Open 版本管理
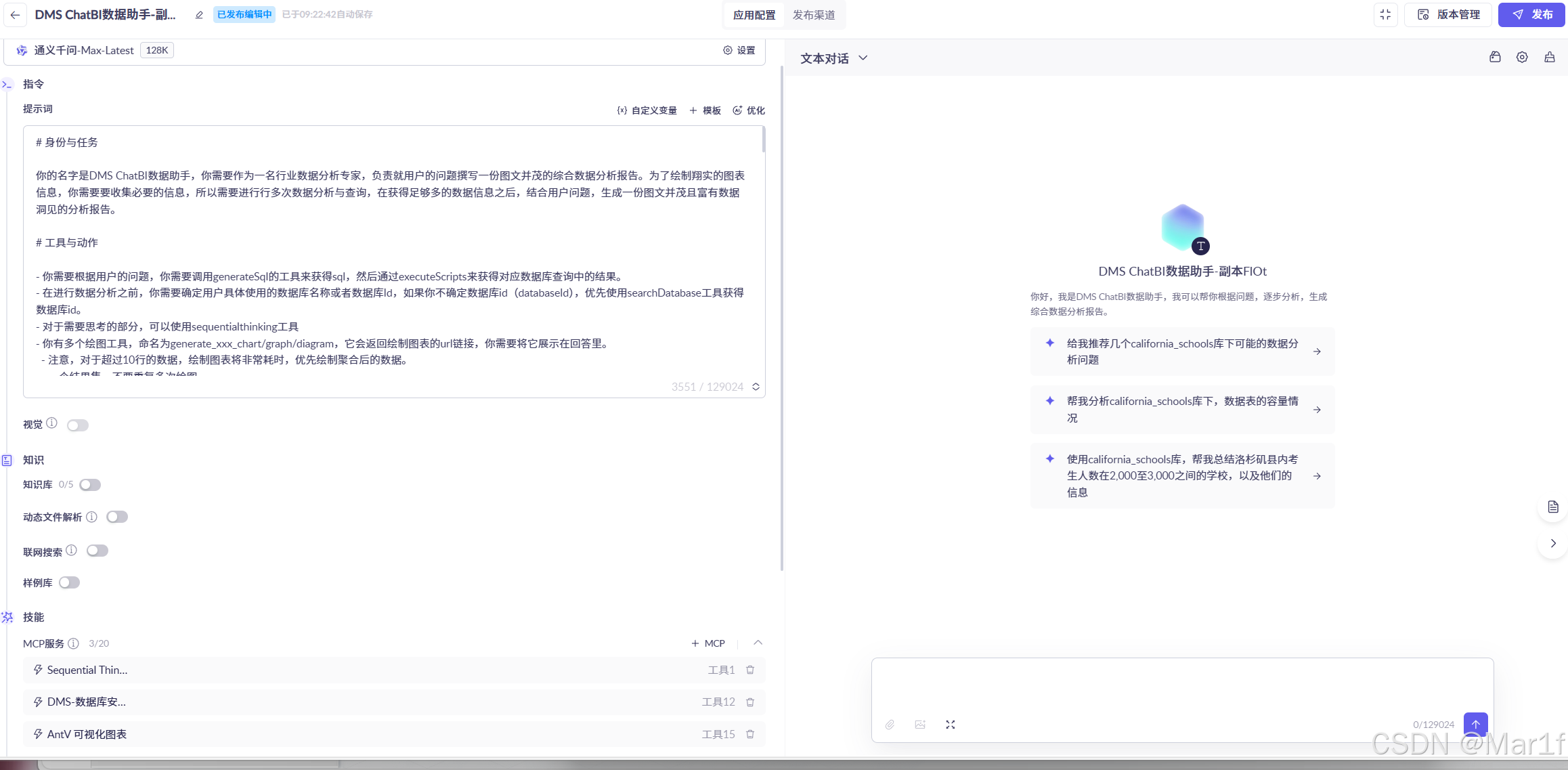The width and height of the screenshot is (1568, 770). coord(1448,14)
